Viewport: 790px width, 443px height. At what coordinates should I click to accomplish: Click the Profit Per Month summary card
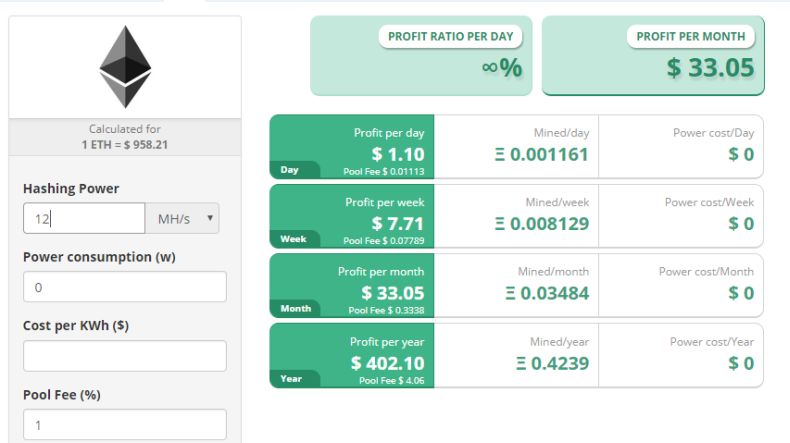tap(653, 56)
